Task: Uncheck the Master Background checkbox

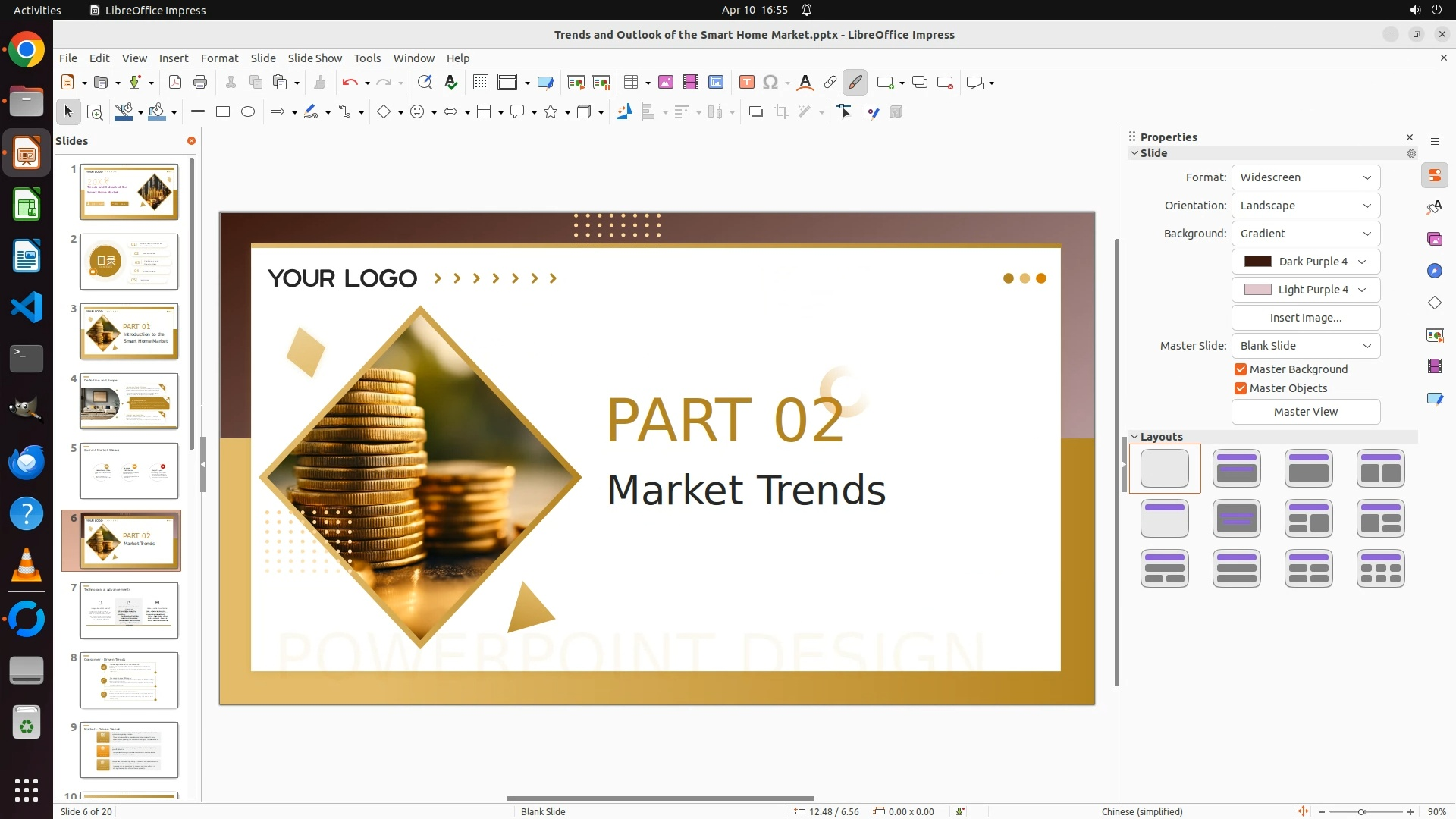Action: point(1241,369)
